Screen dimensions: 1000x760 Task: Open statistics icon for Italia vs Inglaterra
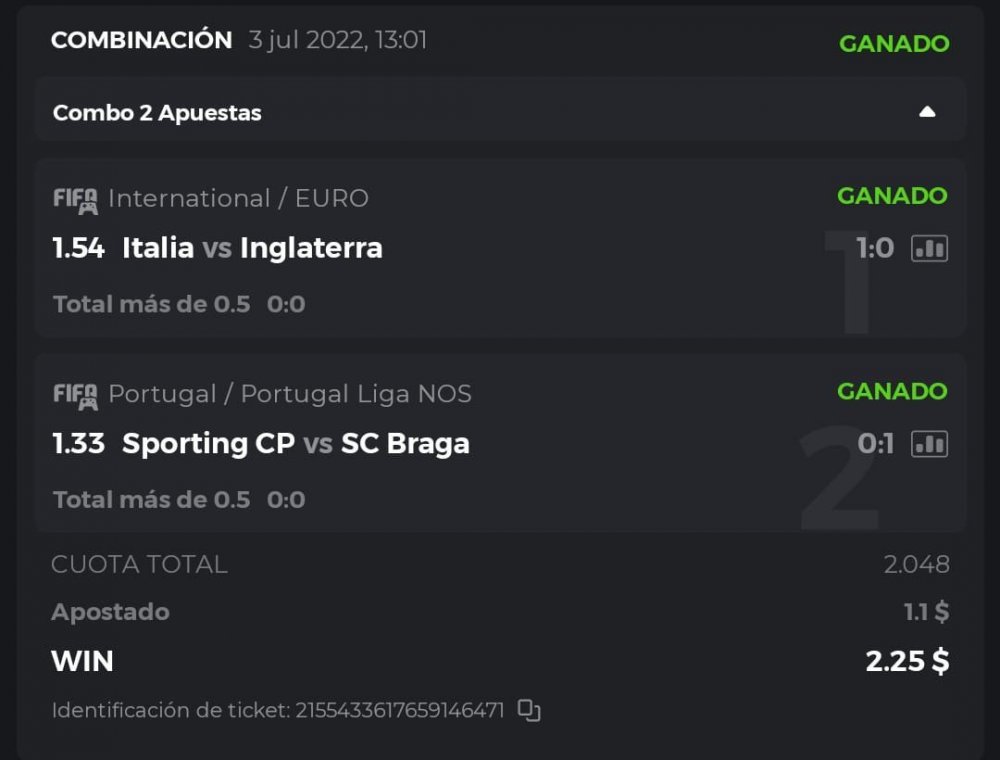[929, 248]
